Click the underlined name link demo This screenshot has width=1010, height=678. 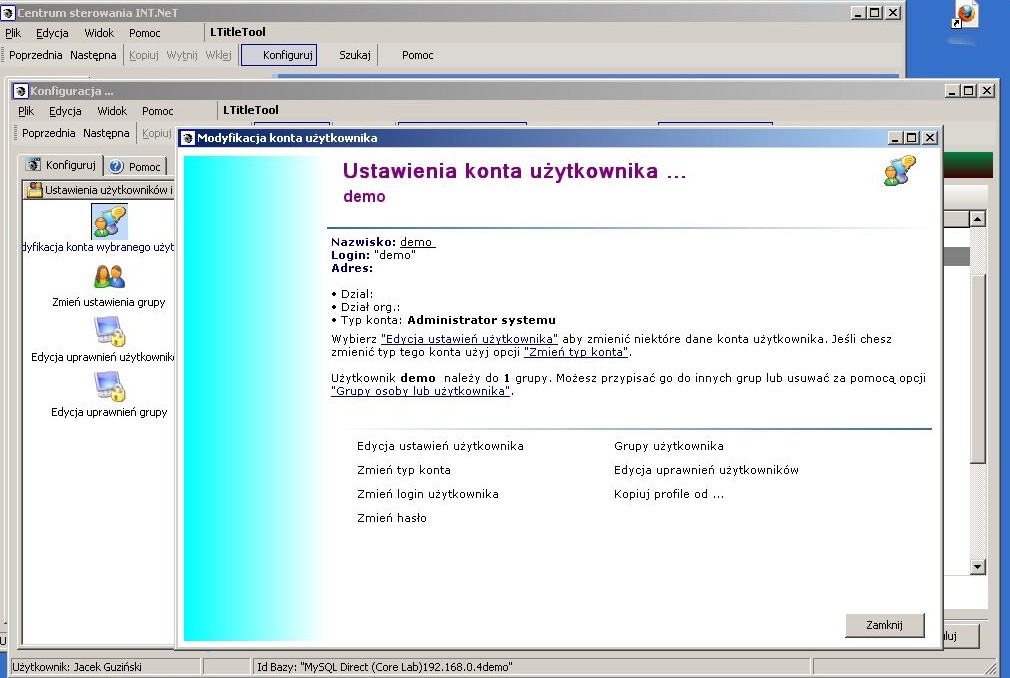tap(417, 242)
